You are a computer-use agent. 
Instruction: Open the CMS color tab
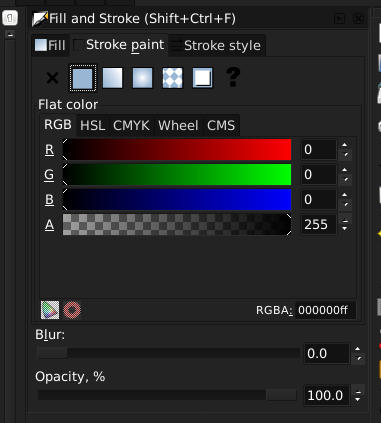221,126
